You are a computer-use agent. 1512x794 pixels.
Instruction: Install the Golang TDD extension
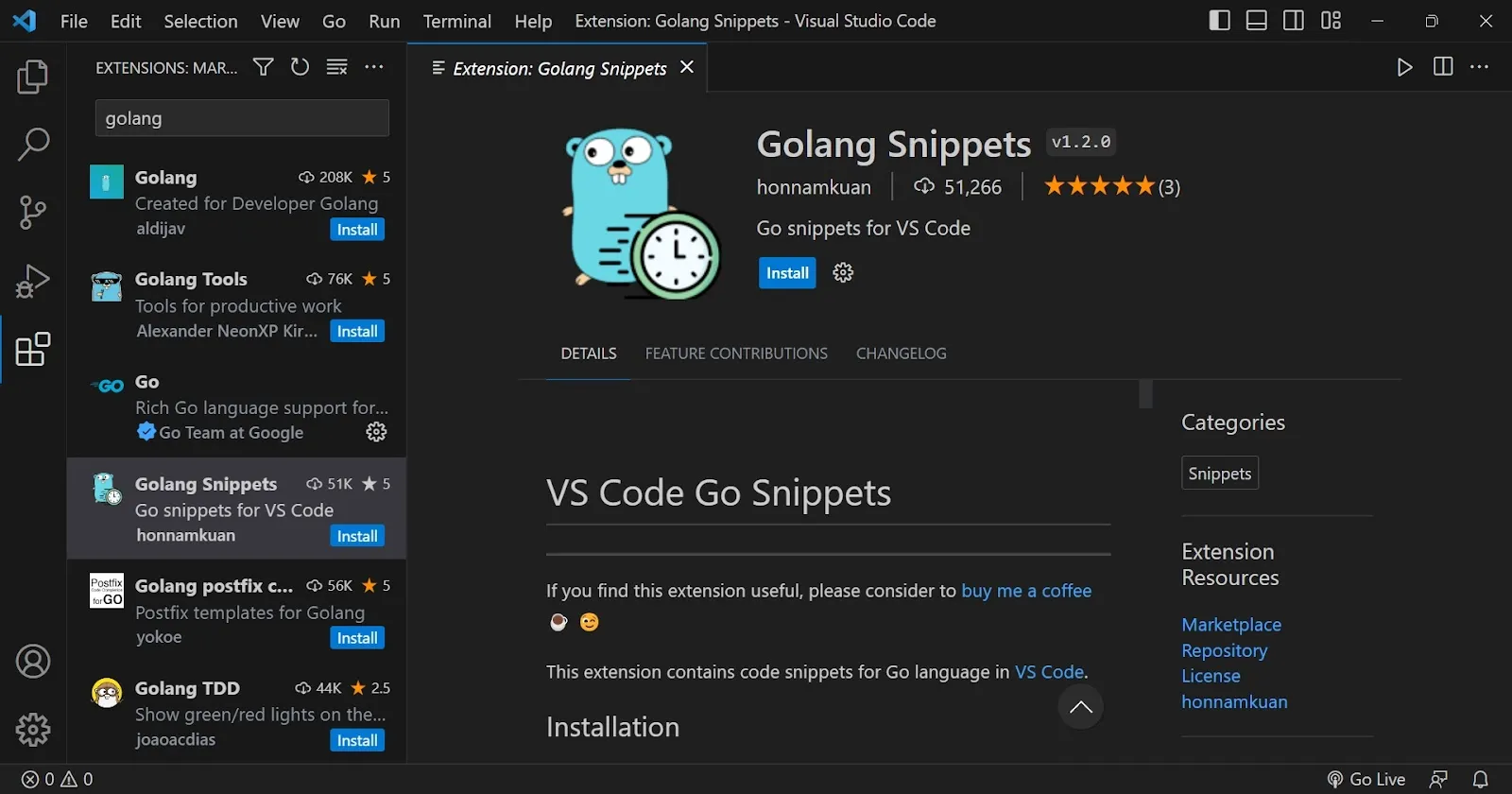[357, 740]
